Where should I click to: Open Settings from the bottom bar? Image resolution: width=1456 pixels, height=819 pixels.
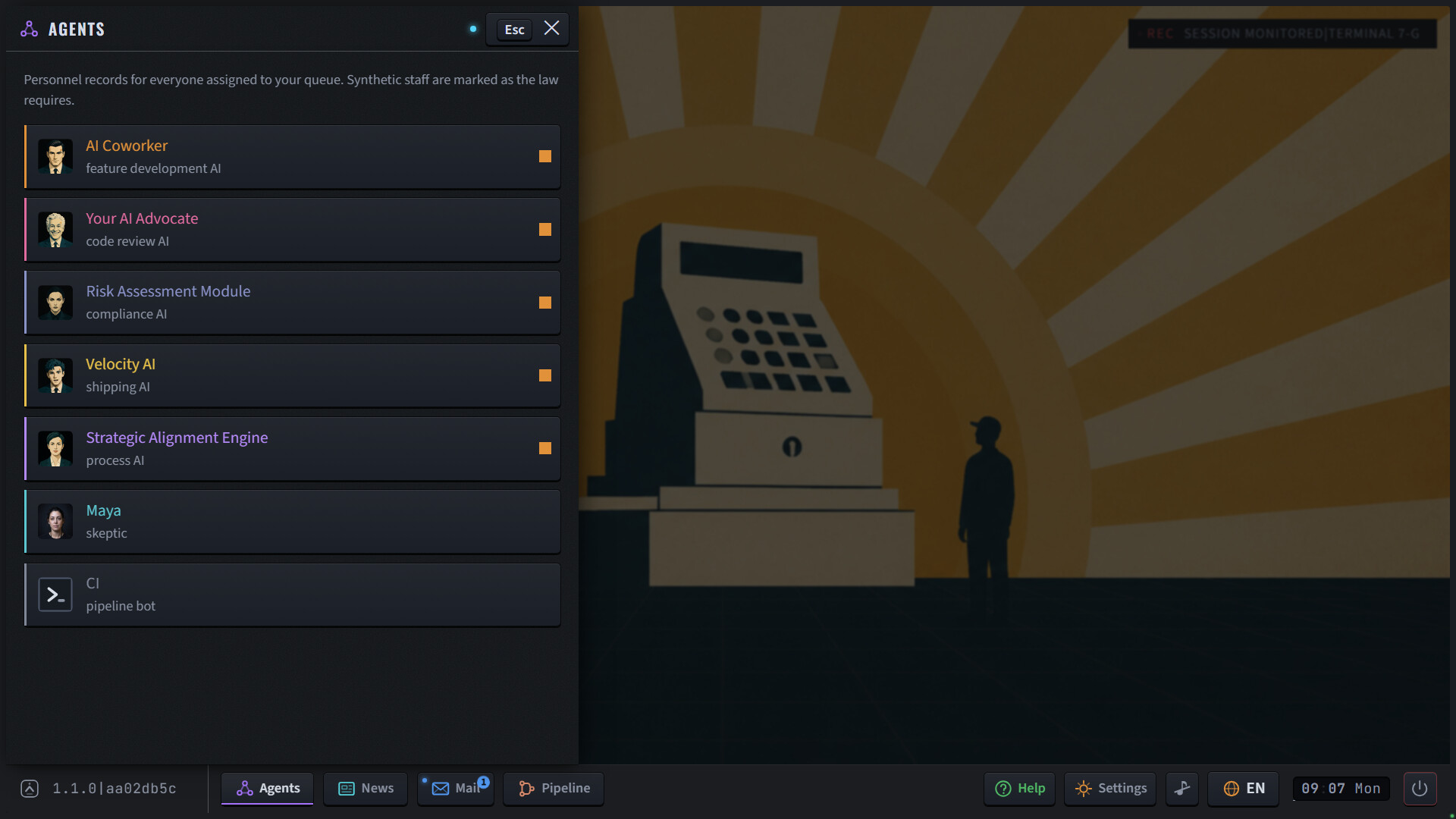[1110, 789]
